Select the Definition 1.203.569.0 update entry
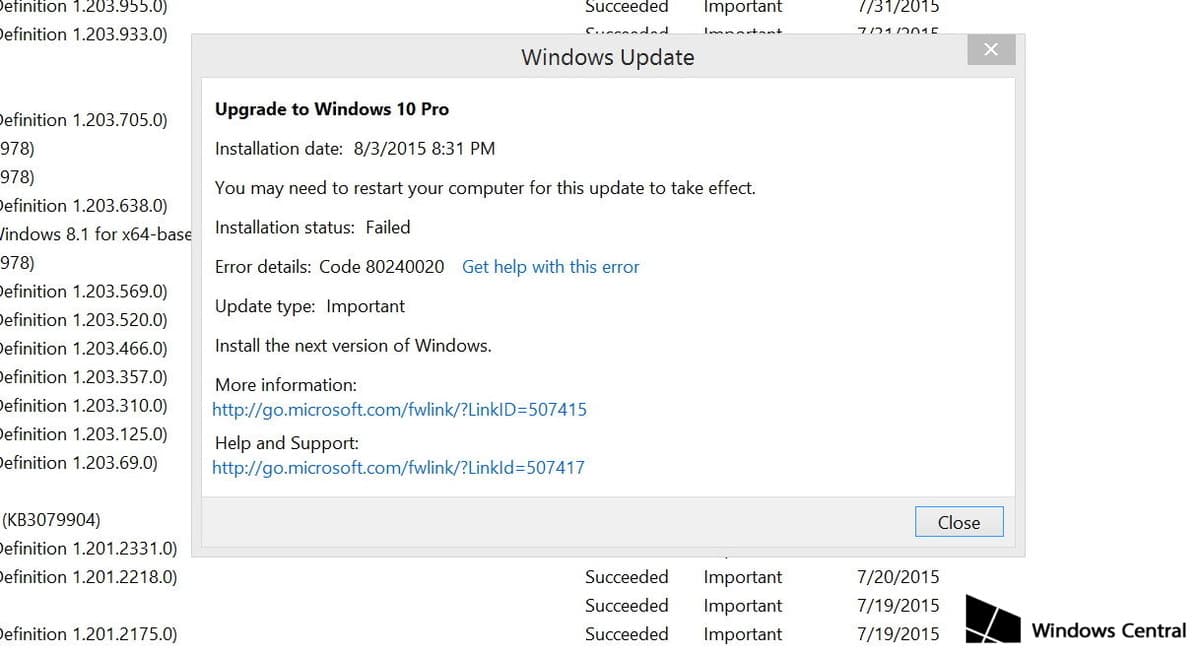This screenshot has height=655, width=1200. [x=83, y=292]
